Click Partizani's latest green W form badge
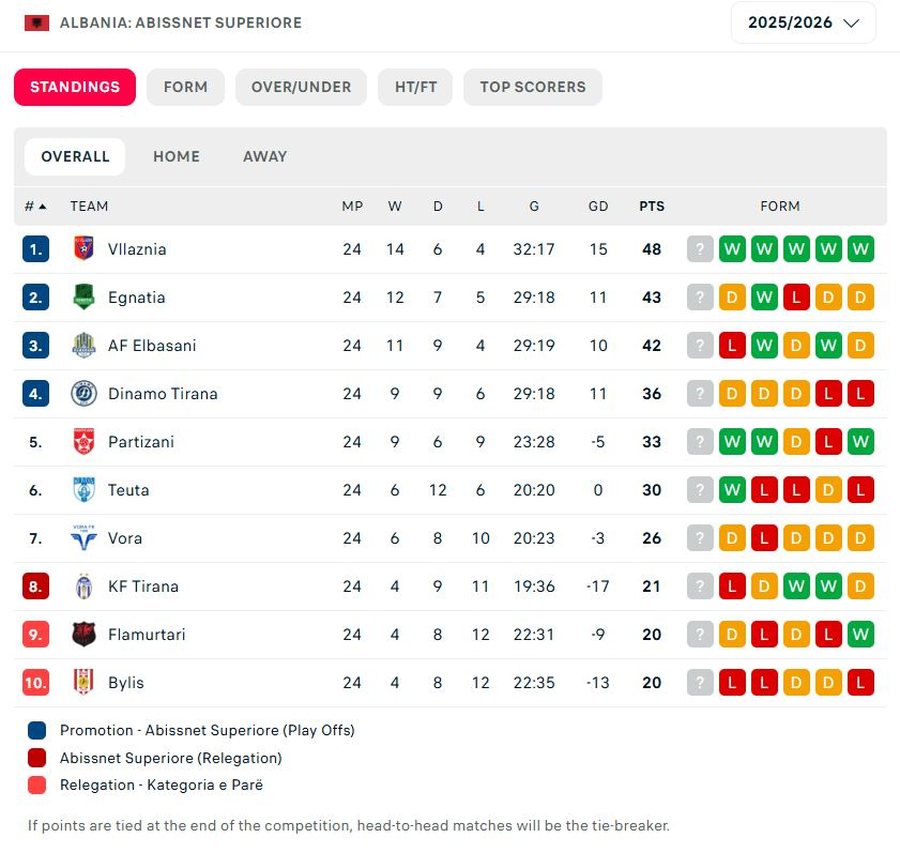This screenshot has height=853, width=900. [860, 441]
